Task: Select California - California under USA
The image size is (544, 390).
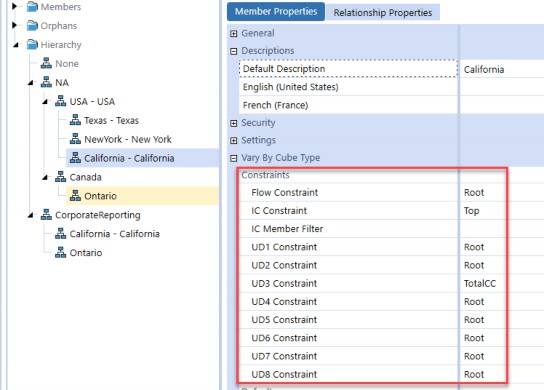Action: [x=129, y=158]
